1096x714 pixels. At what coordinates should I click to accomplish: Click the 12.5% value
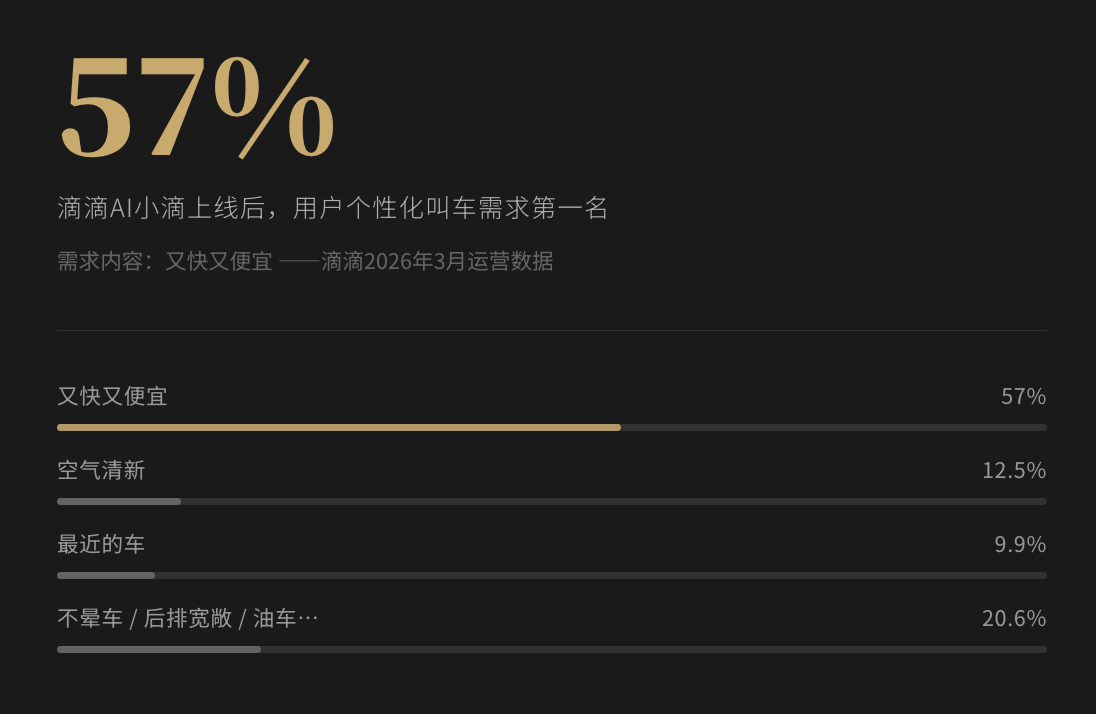point(1013,470)
